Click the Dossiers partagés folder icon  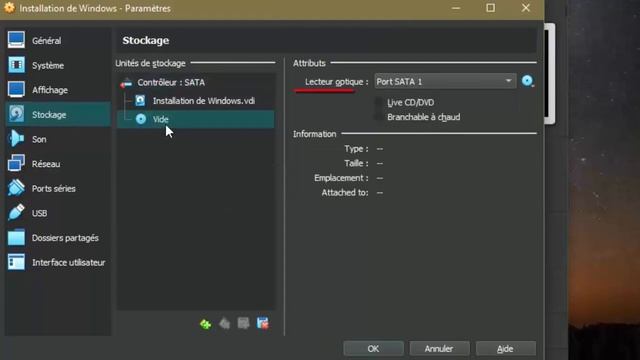16,237
